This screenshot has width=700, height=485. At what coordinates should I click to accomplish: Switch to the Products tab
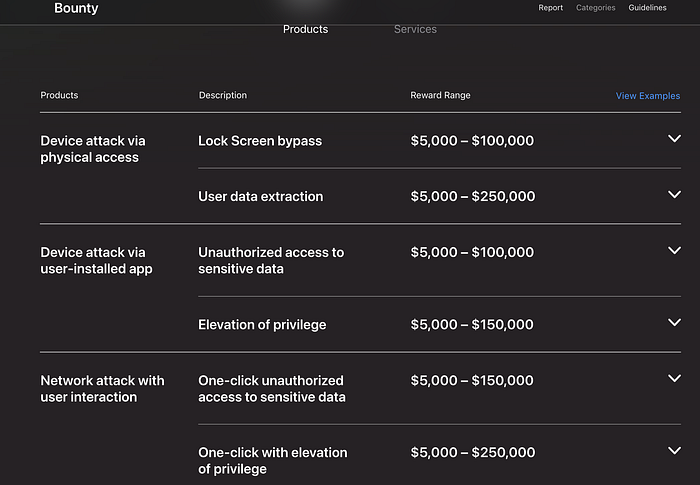click(x=305, y=29)
